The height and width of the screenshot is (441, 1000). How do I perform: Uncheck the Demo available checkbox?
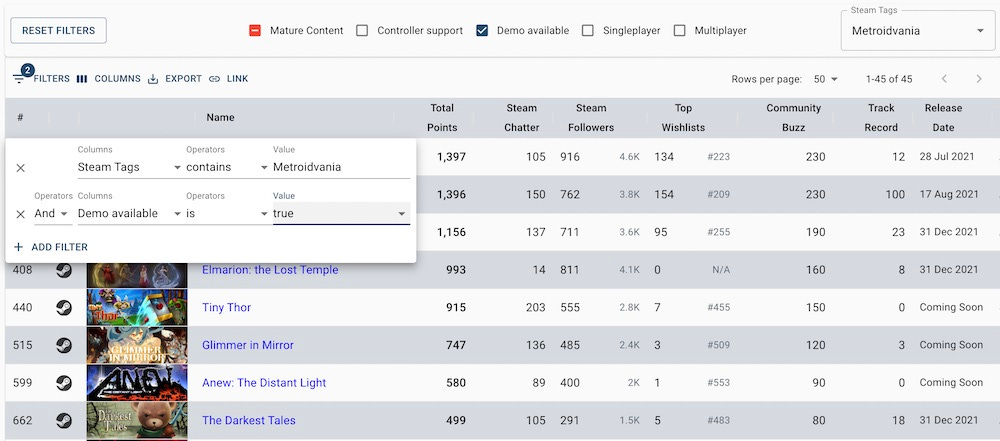(482, 31)
